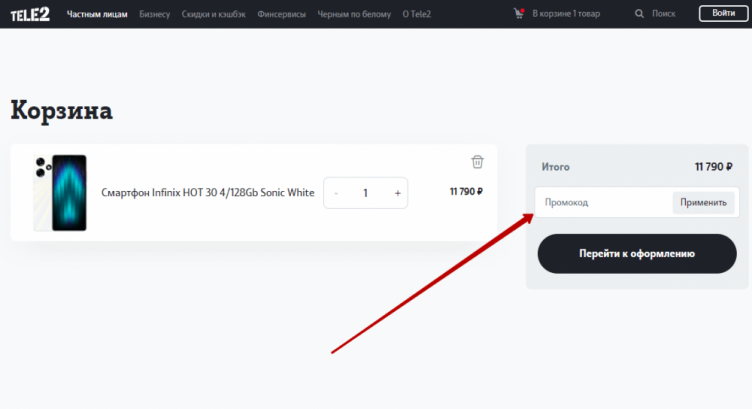The width and height of the screenshot is (752, 409).
Task: Click the В корзине 1 товар link
Action: click(568, 14)
